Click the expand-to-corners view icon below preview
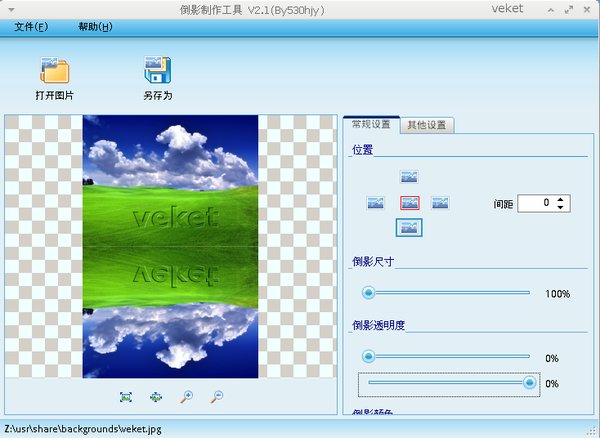Viewport: 600px width, 438px height. 126,397
